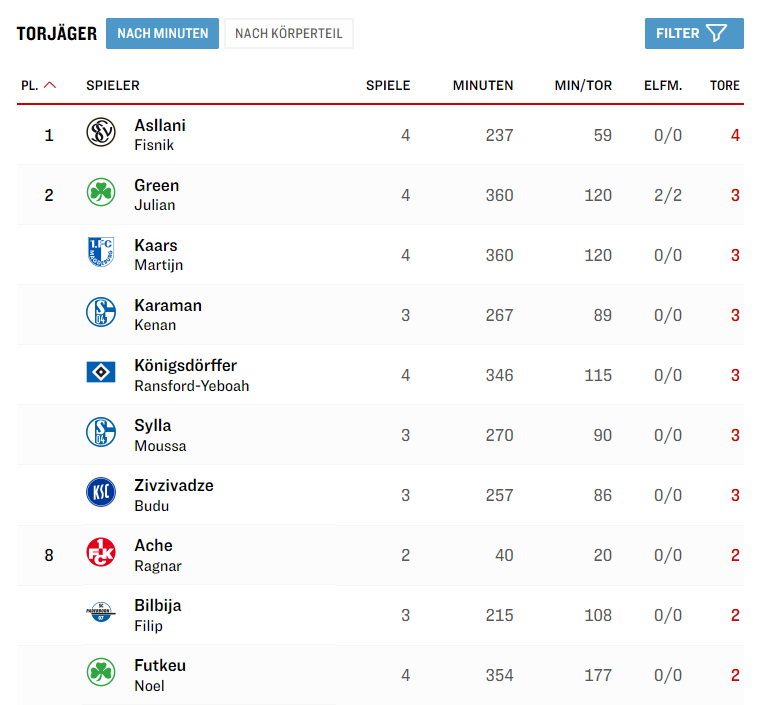This screenshot has height=705, width=772.
Task: Sort table by Spiele column header
Action: (x=388, y=86)
